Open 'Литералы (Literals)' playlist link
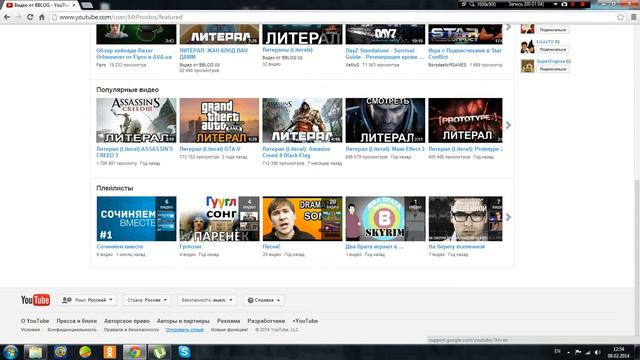 [287, 50]
